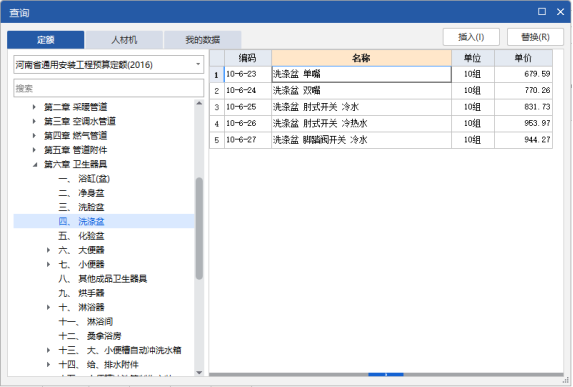
Task: Click the tree vertical scrollbar thumb
Action: click(199, 228)
